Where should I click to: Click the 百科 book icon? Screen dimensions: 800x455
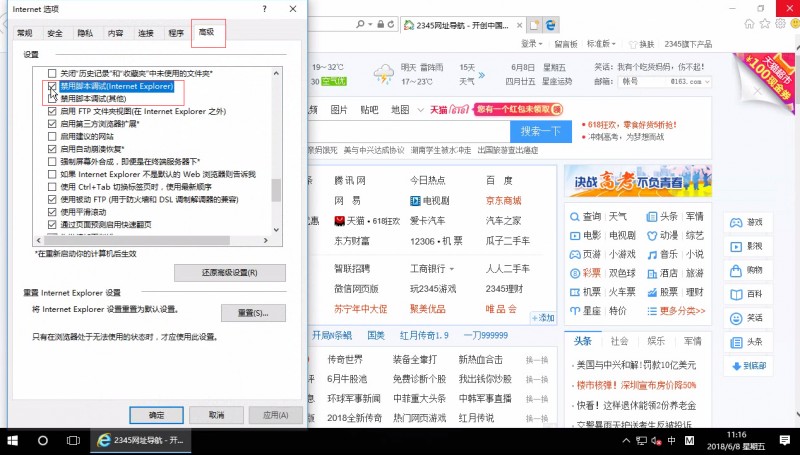[736, 294]
